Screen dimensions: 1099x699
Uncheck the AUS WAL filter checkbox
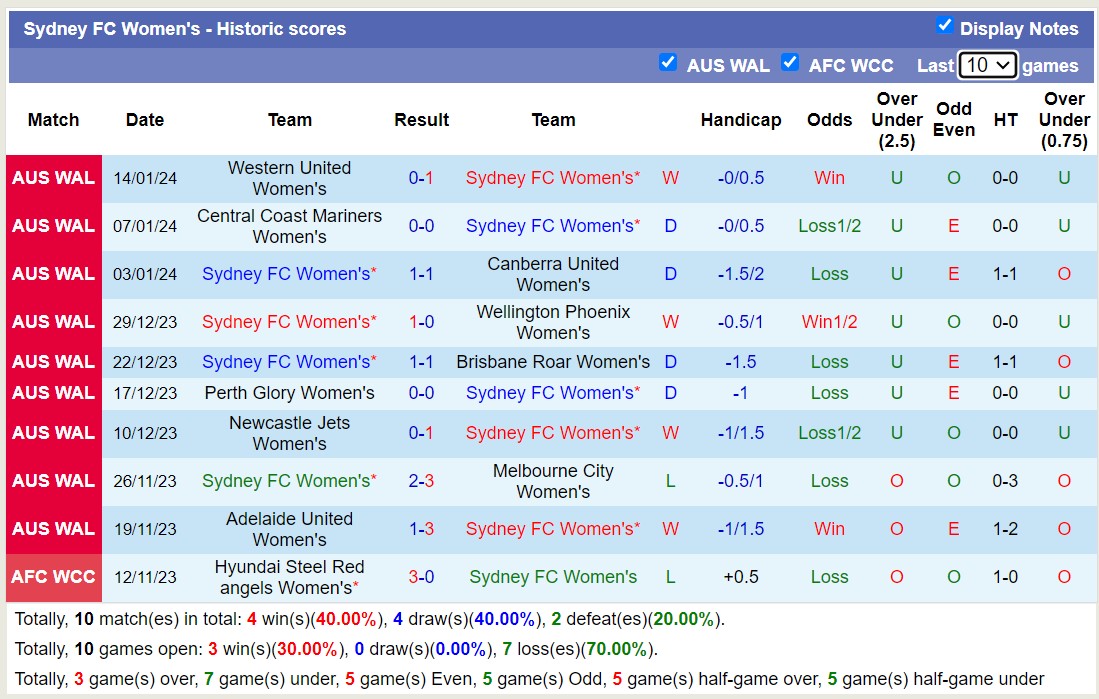(x=668, y=62)
